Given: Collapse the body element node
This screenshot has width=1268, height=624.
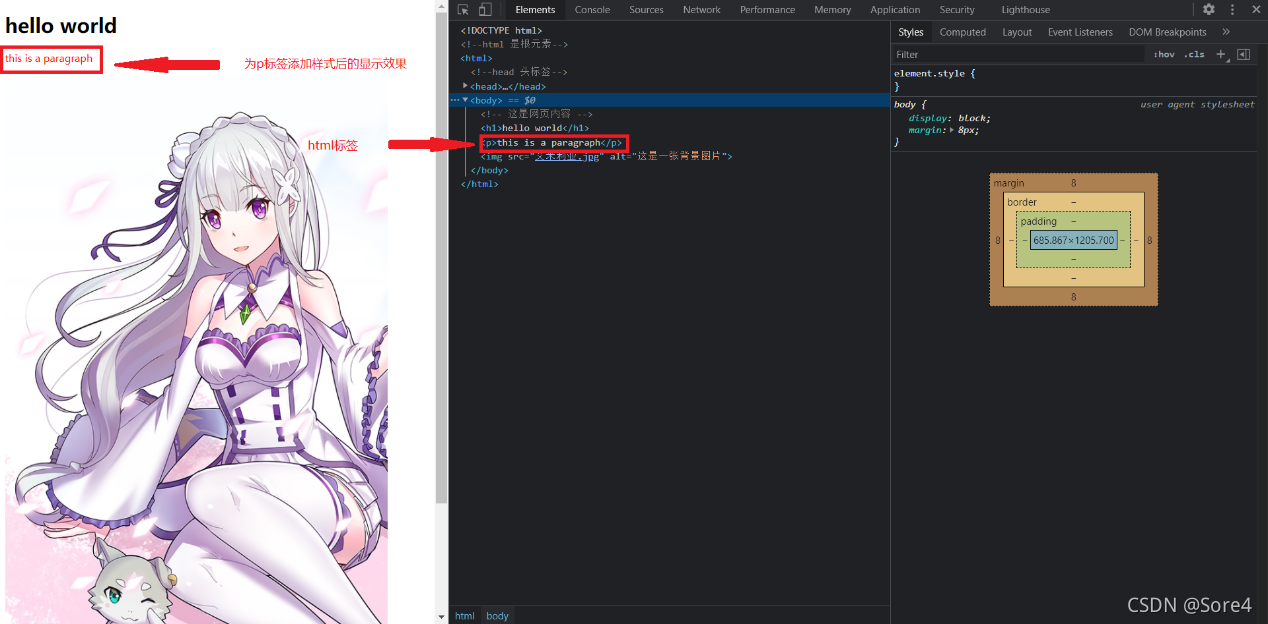Looking at the screenshot, I should [x=465, y=100].
